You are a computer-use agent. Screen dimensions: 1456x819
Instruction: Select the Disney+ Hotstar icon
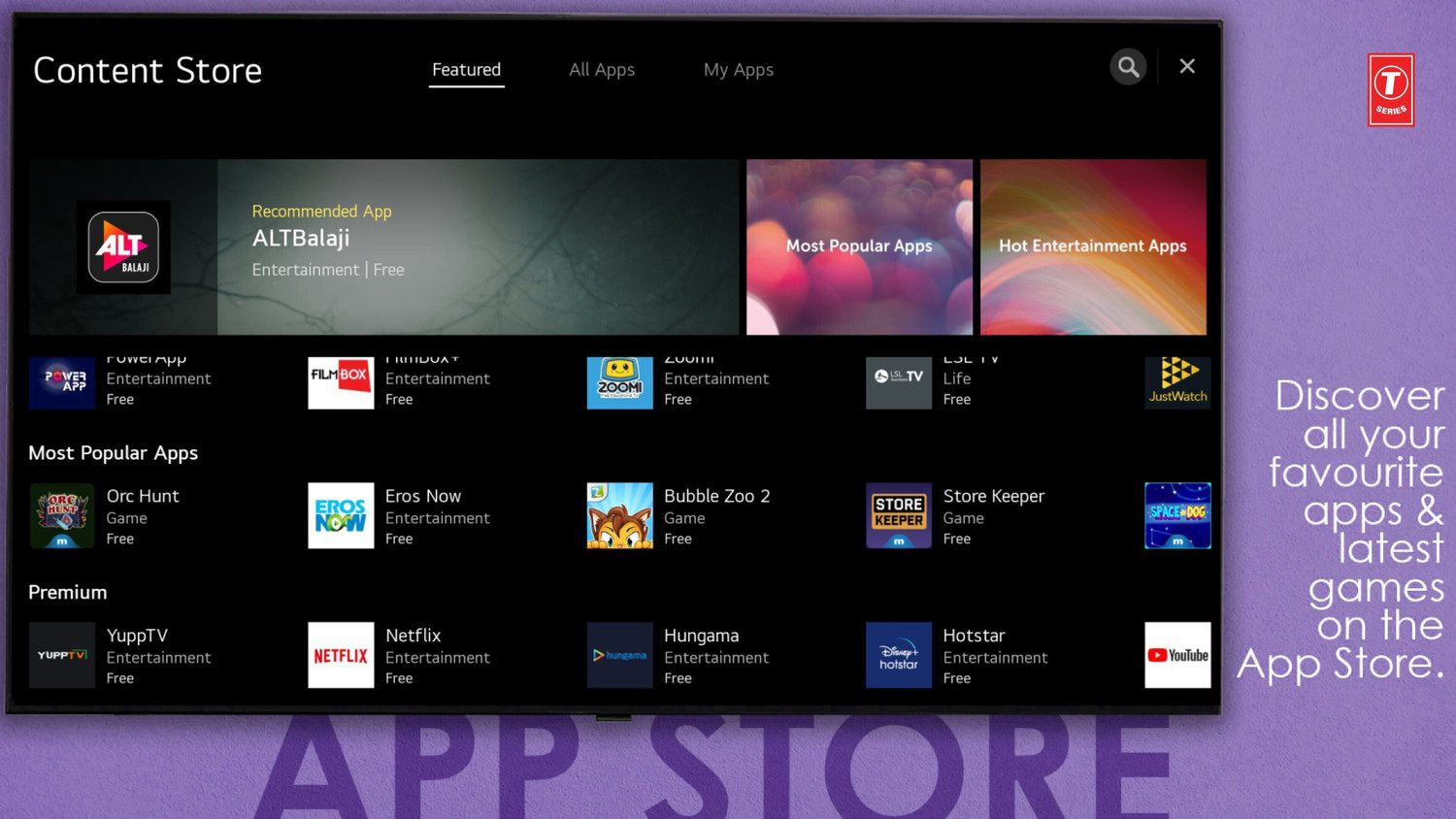899,655
